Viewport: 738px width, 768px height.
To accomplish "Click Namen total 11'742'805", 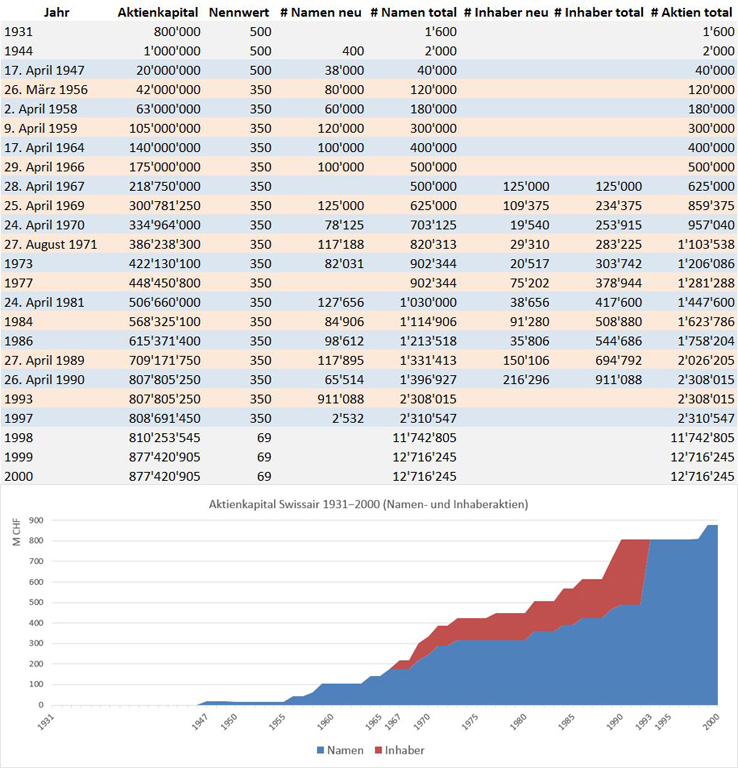I will pyautogui.click(x=425, y=438).
